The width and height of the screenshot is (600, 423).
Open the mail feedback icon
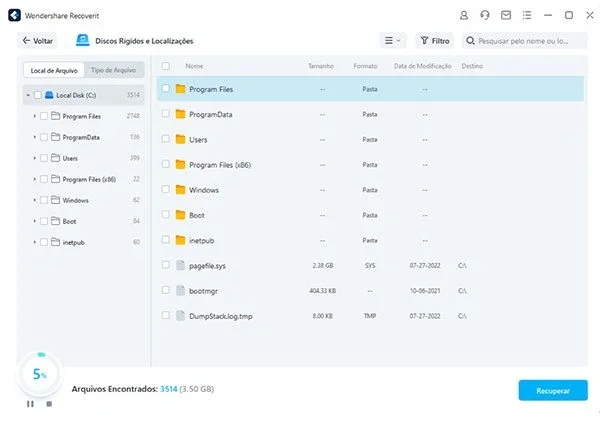tap(506, 15)
